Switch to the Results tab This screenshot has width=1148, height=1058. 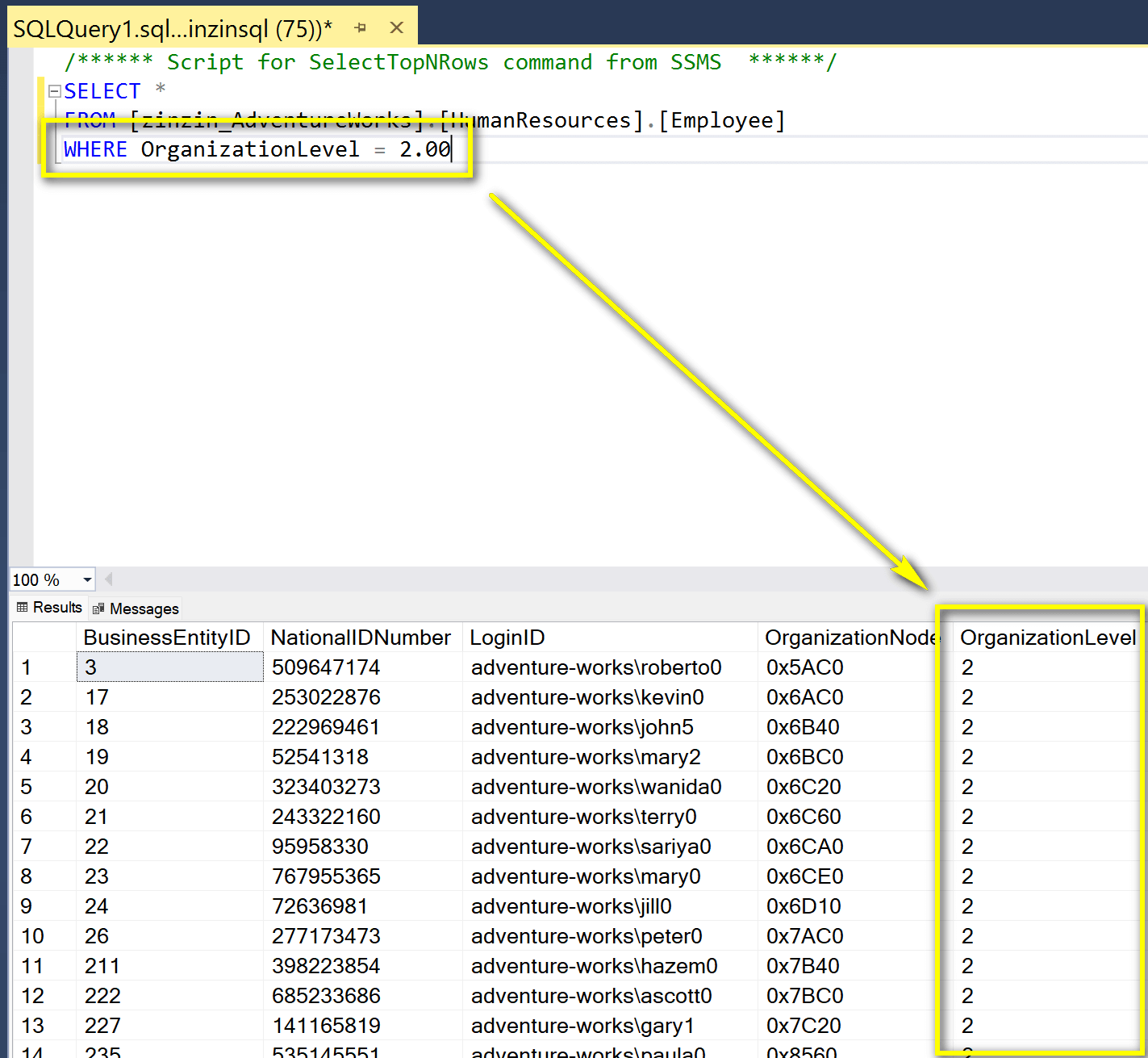[x=49, y=608]
